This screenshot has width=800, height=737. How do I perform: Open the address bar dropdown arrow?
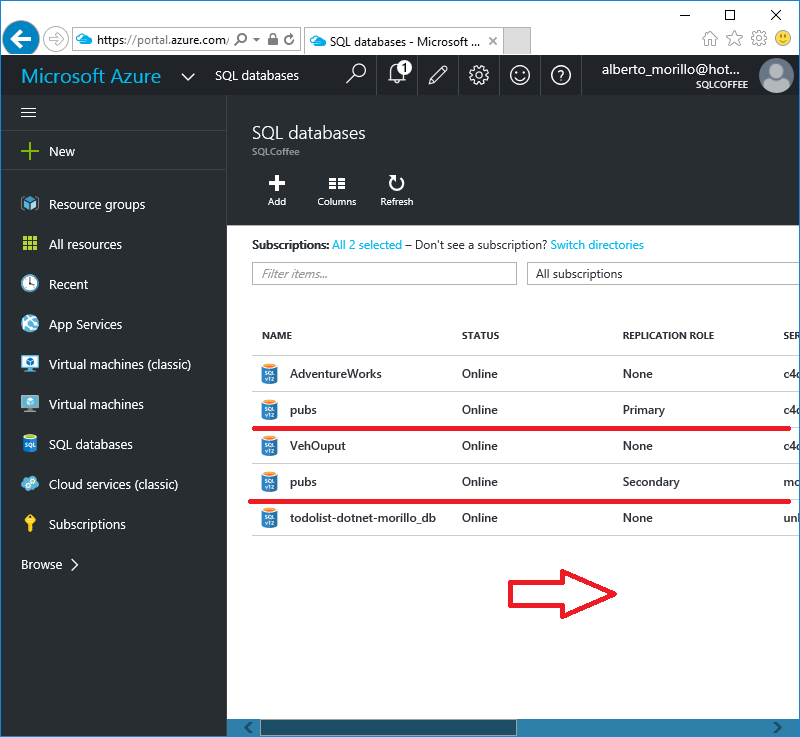257,40
